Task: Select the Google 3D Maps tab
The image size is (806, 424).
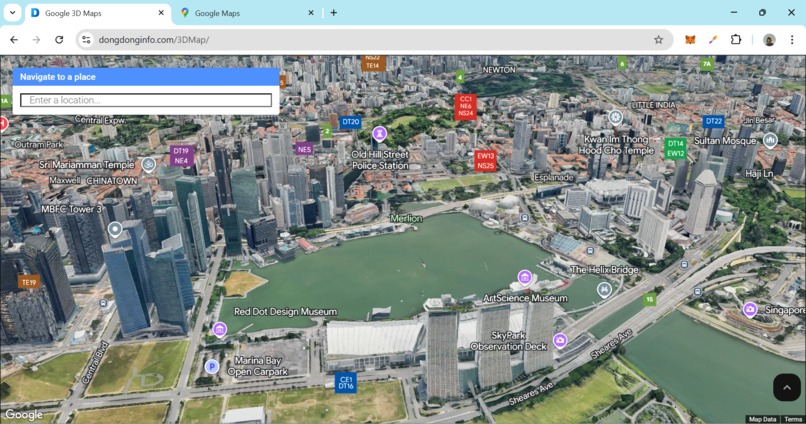Action: pyautogui.click(x=73, y=13)
